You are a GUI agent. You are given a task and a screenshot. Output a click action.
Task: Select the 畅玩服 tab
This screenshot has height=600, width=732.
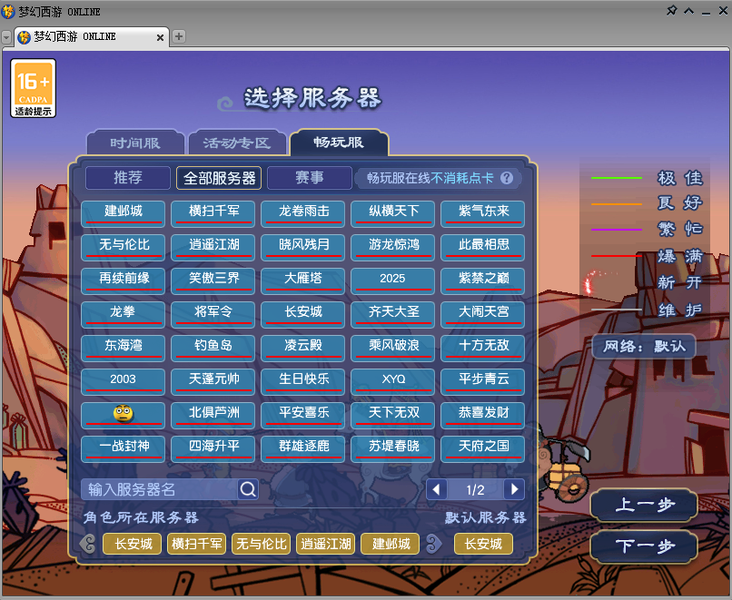(339, 142)
